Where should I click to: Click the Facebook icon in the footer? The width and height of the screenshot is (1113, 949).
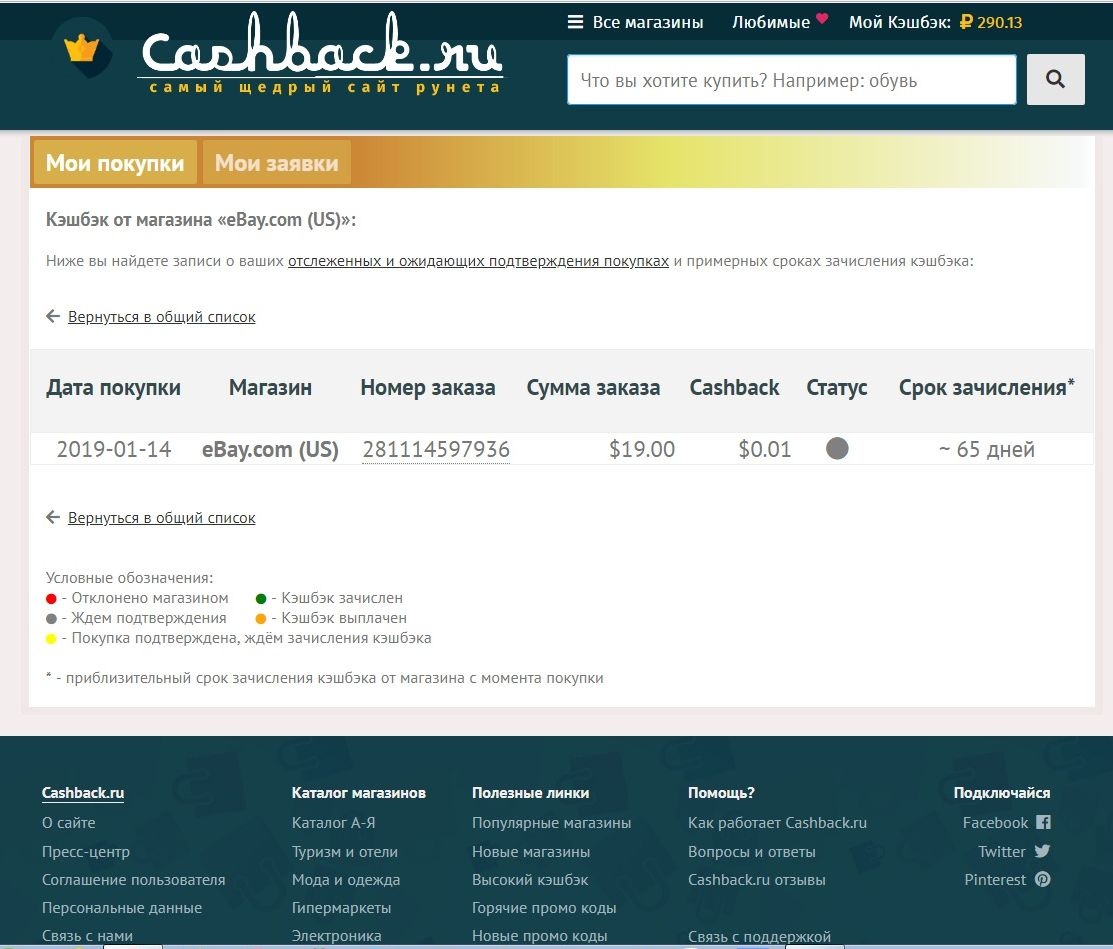[1043, 822]
